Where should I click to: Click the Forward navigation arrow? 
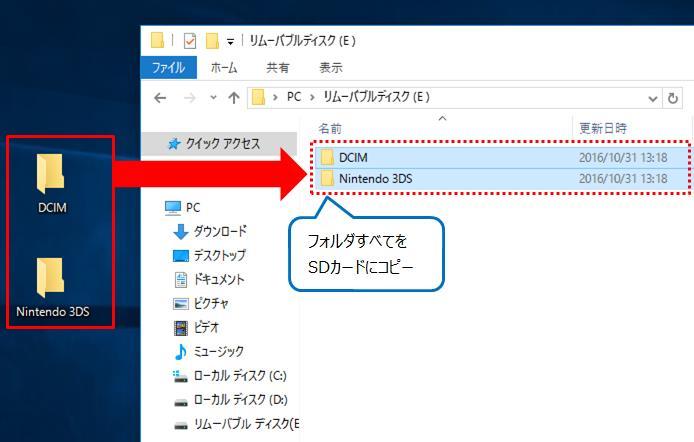190,97
